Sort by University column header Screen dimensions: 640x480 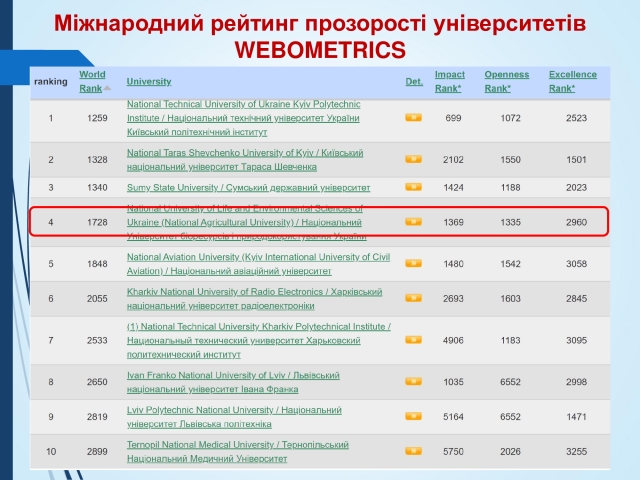coord(149,81)
